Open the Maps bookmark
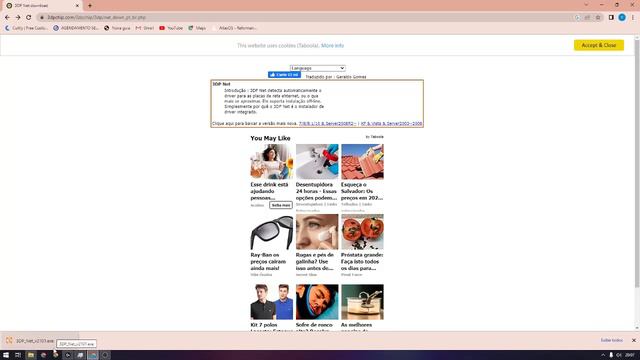Screen dimensions: 640x360 coord(197,28)
